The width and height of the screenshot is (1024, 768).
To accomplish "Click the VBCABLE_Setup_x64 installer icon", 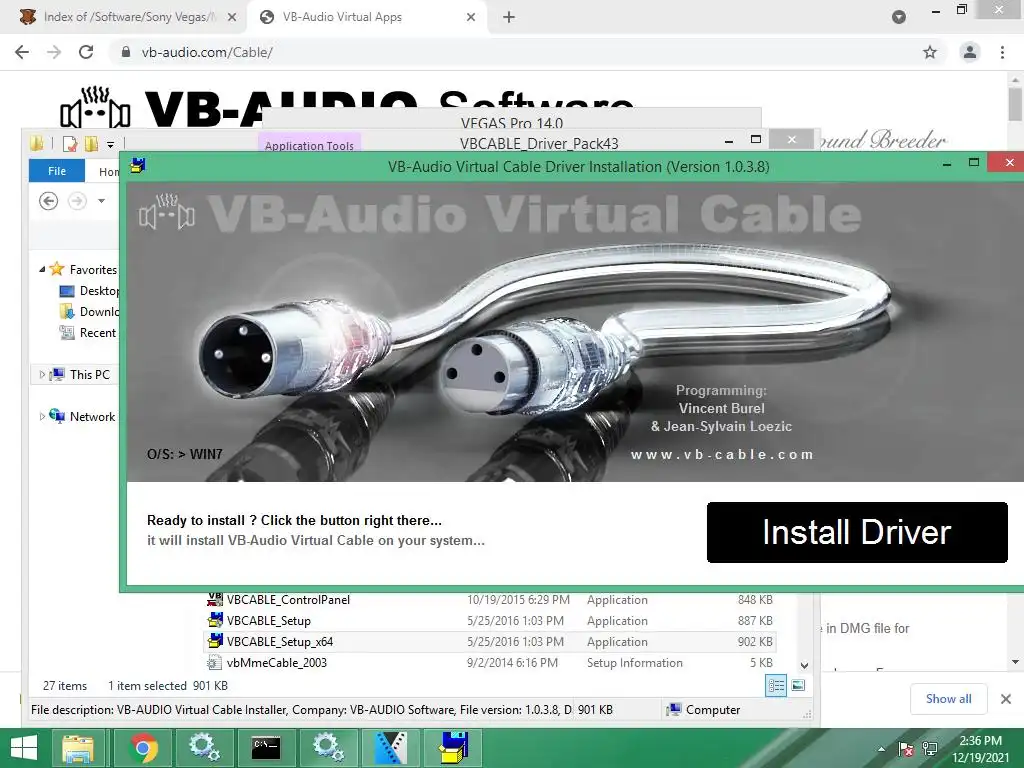I will pyautogui.click(x=215, y=641).
